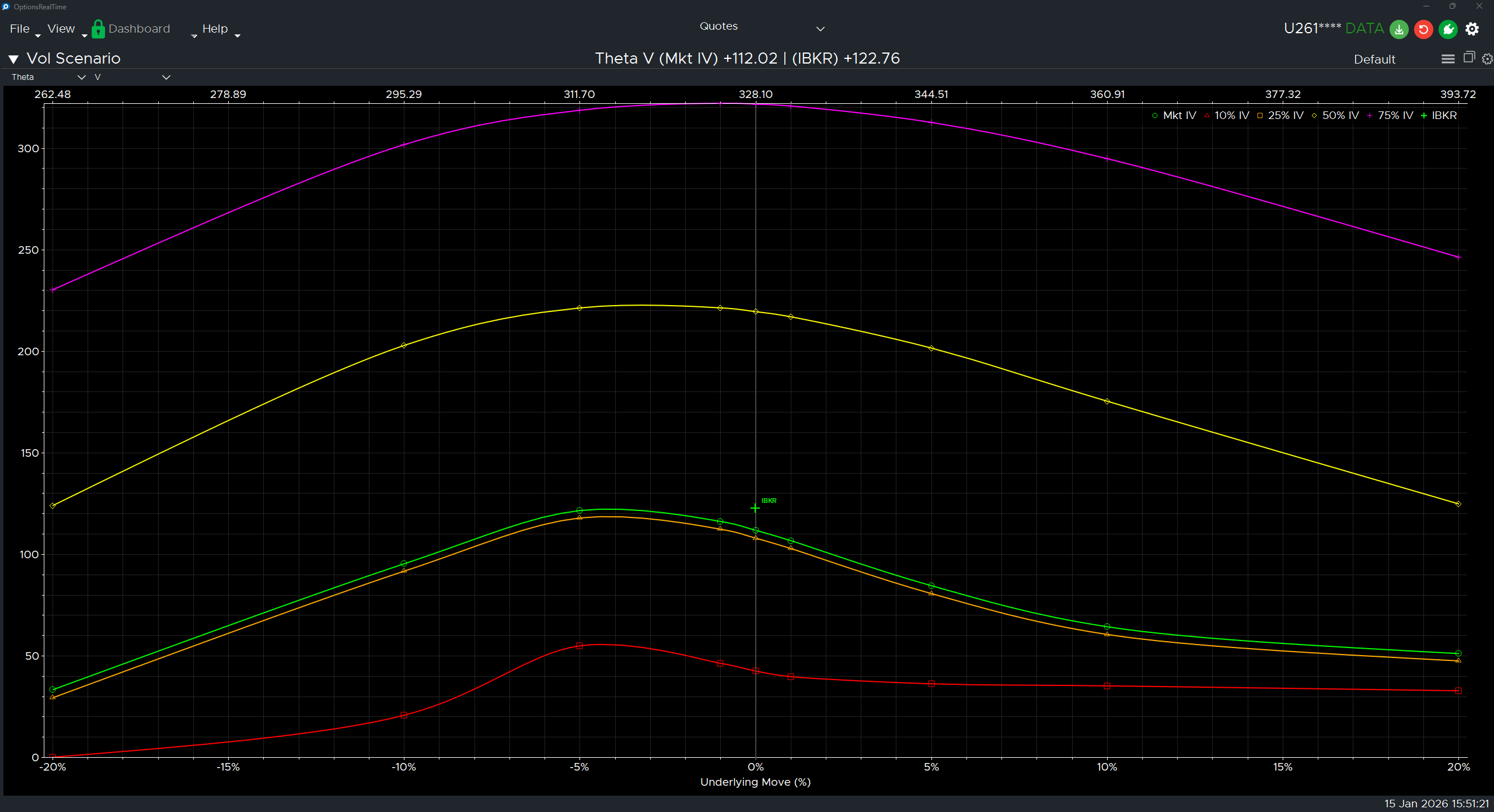This screenshot has width=1494, height=812.
Task: Click the lock icon next to Dashboard
Action: 98,29
